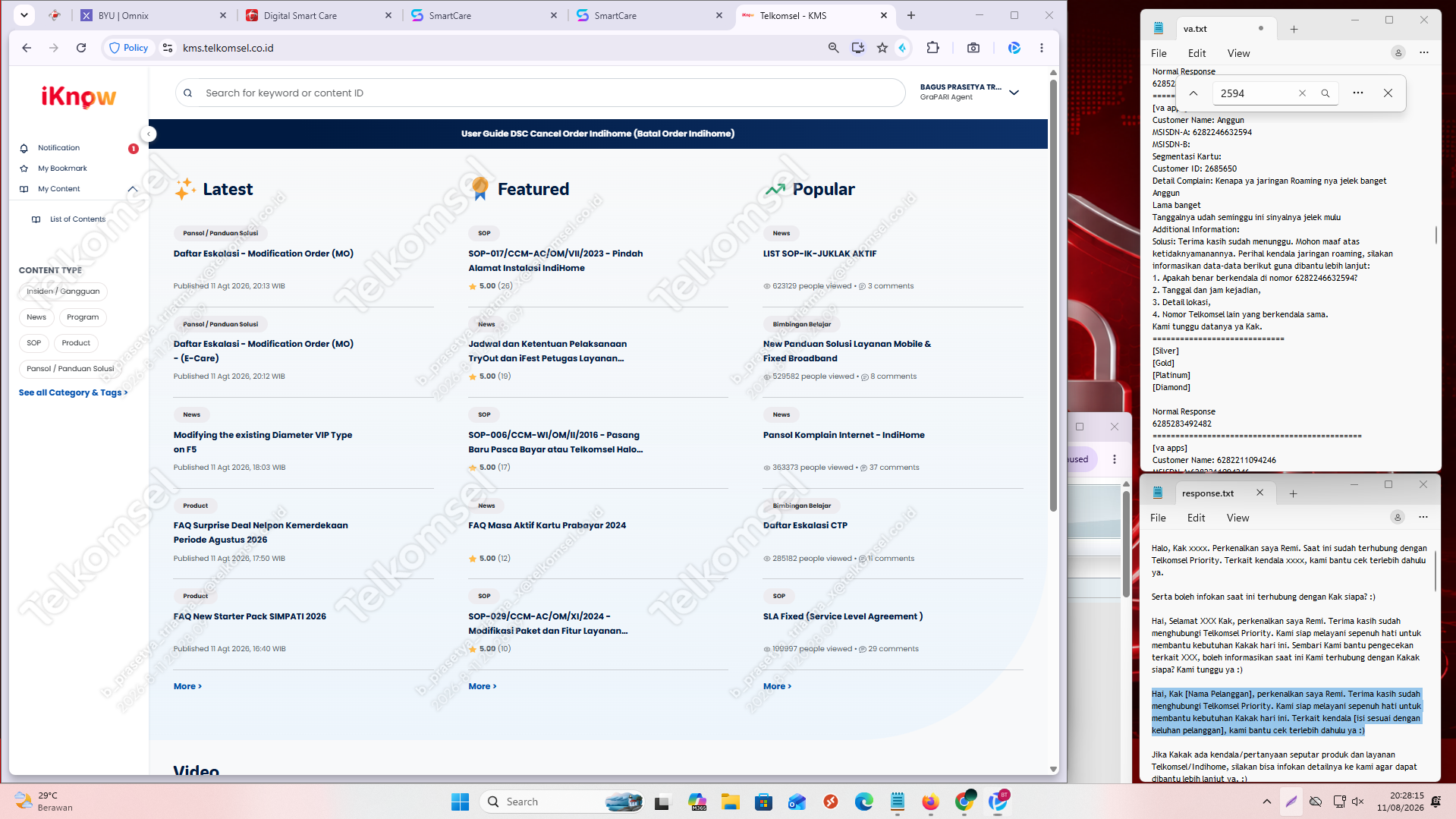
Task: Click the Policy shield chip
Action: point(129,48)
